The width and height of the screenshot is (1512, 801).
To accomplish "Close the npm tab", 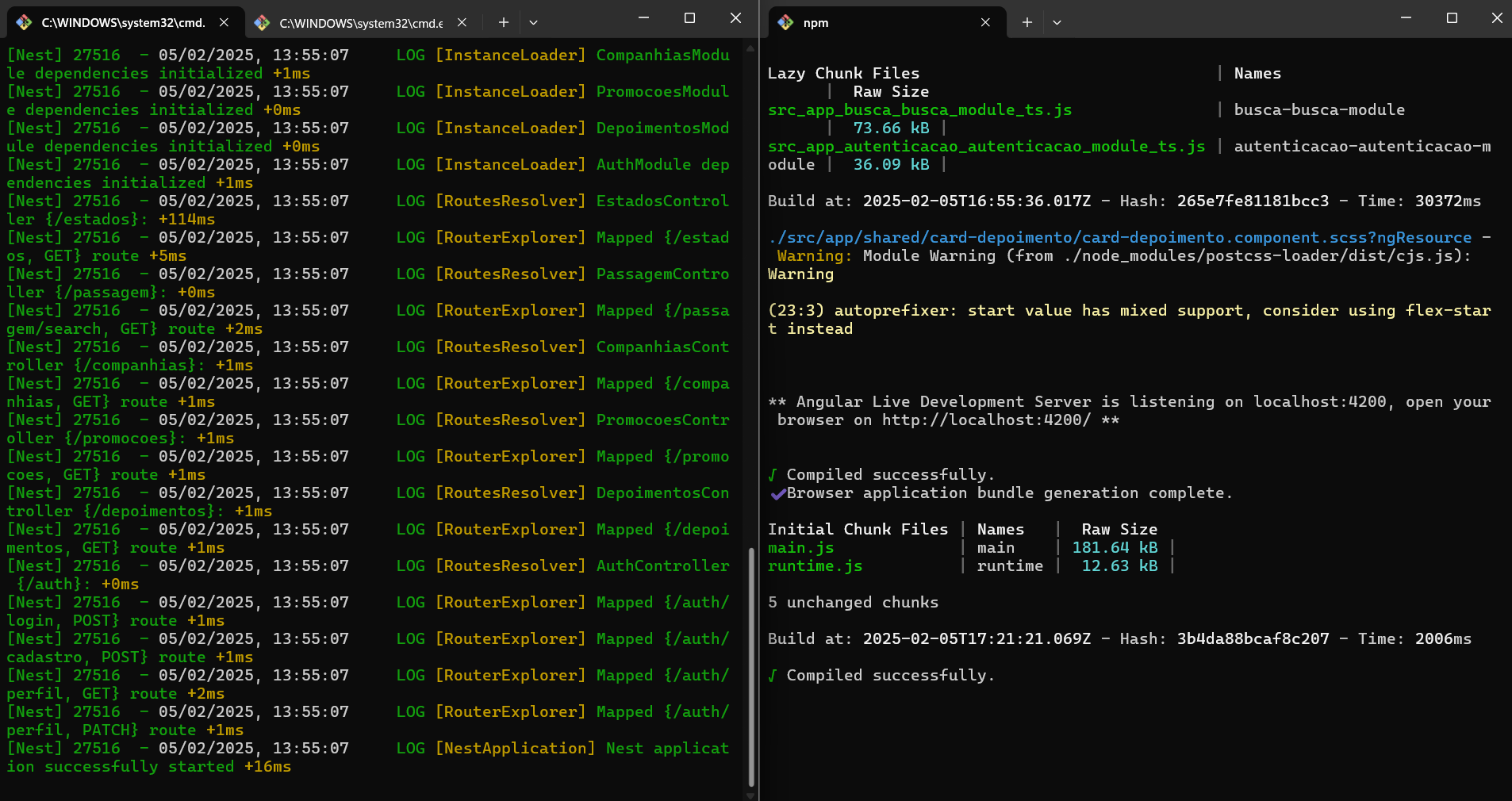I will coord(985,22).
